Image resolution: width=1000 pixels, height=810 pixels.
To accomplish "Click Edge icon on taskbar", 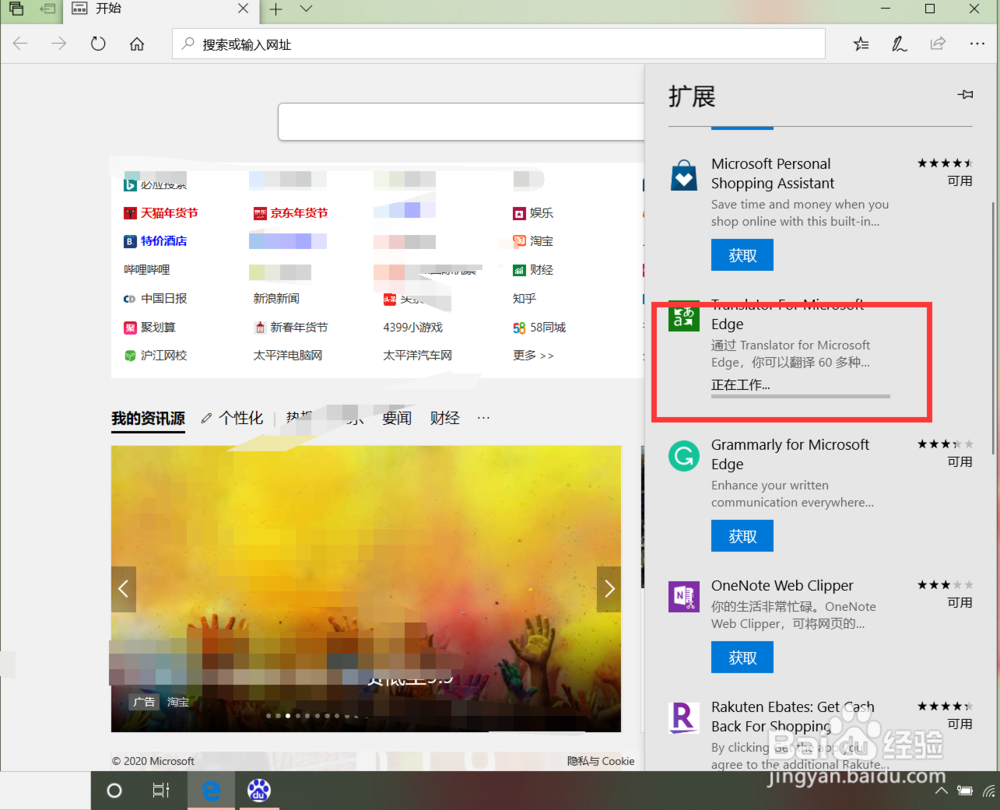I will click(x=211, y=791).
